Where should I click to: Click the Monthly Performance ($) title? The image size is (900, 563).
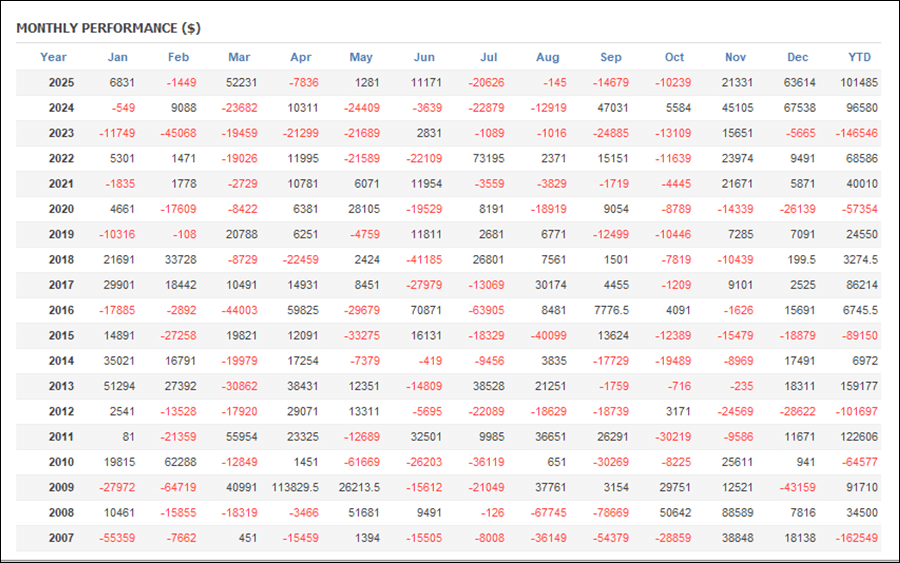(108, 27)
